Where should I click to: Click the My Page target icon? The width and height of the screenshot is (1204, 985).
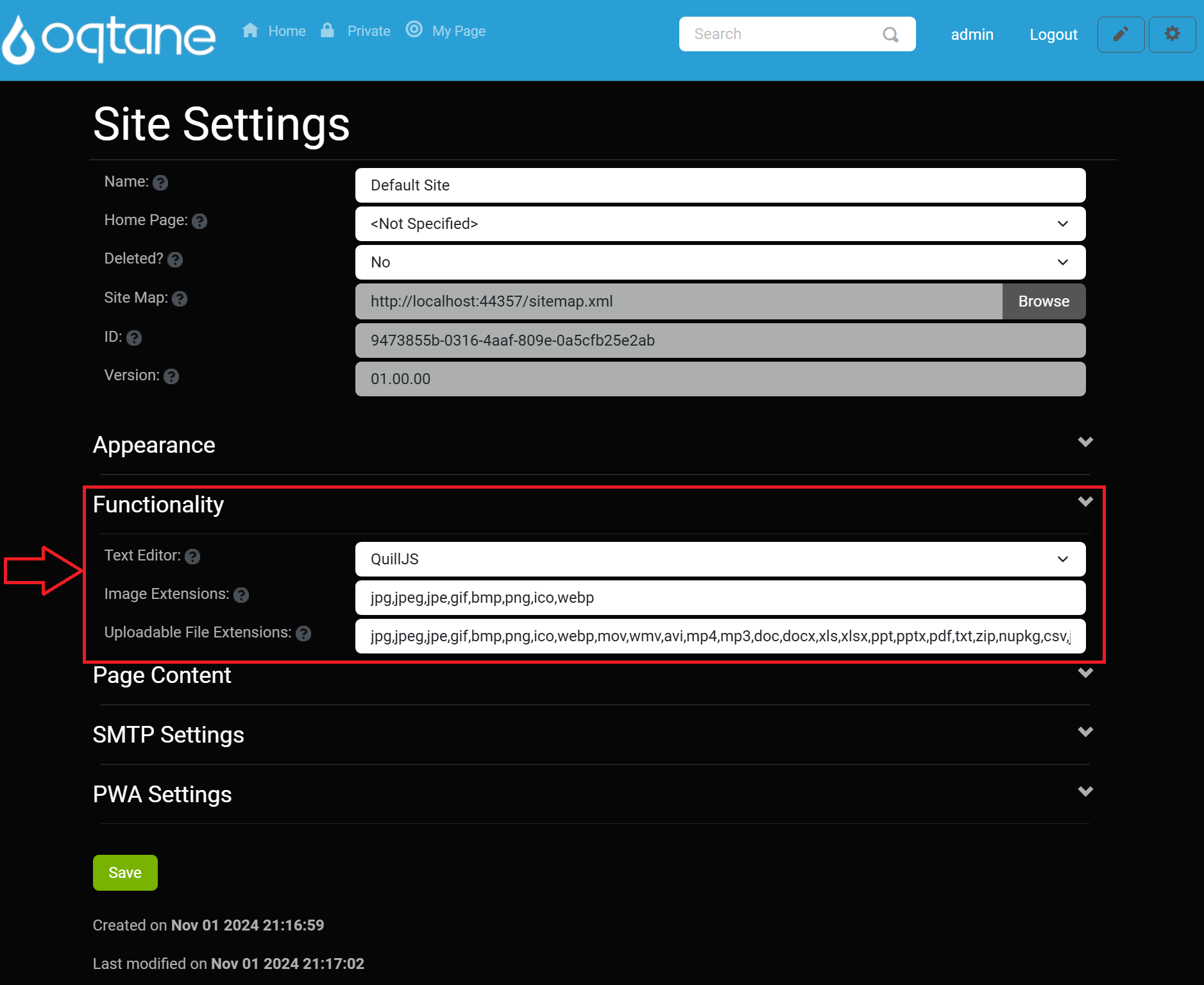pos(414,29)
